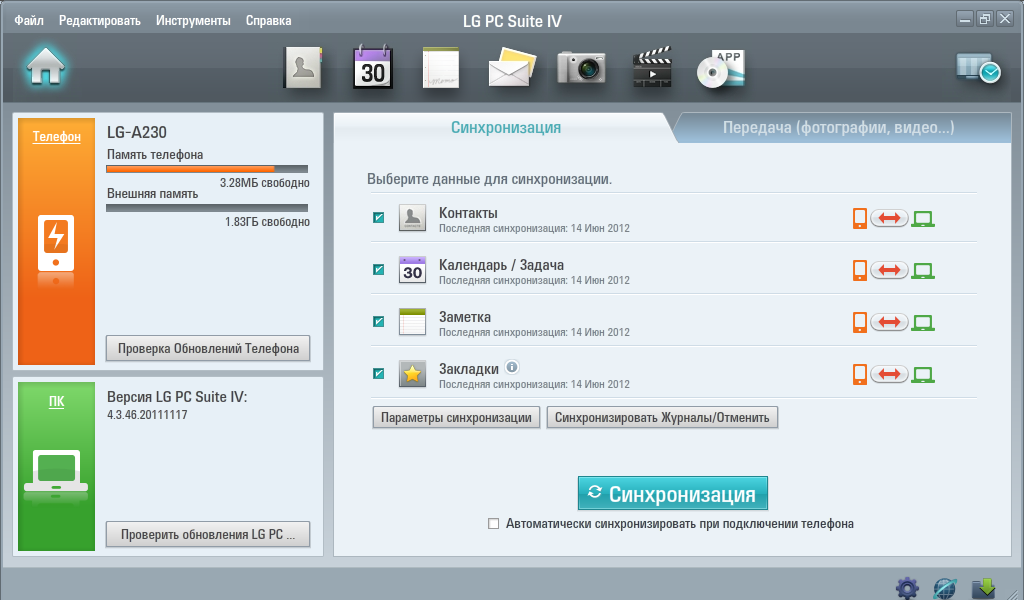Viewport: 1024px width, 600px height.
Task: Click the phone icon in Контакты row
Action: [860, 218]
